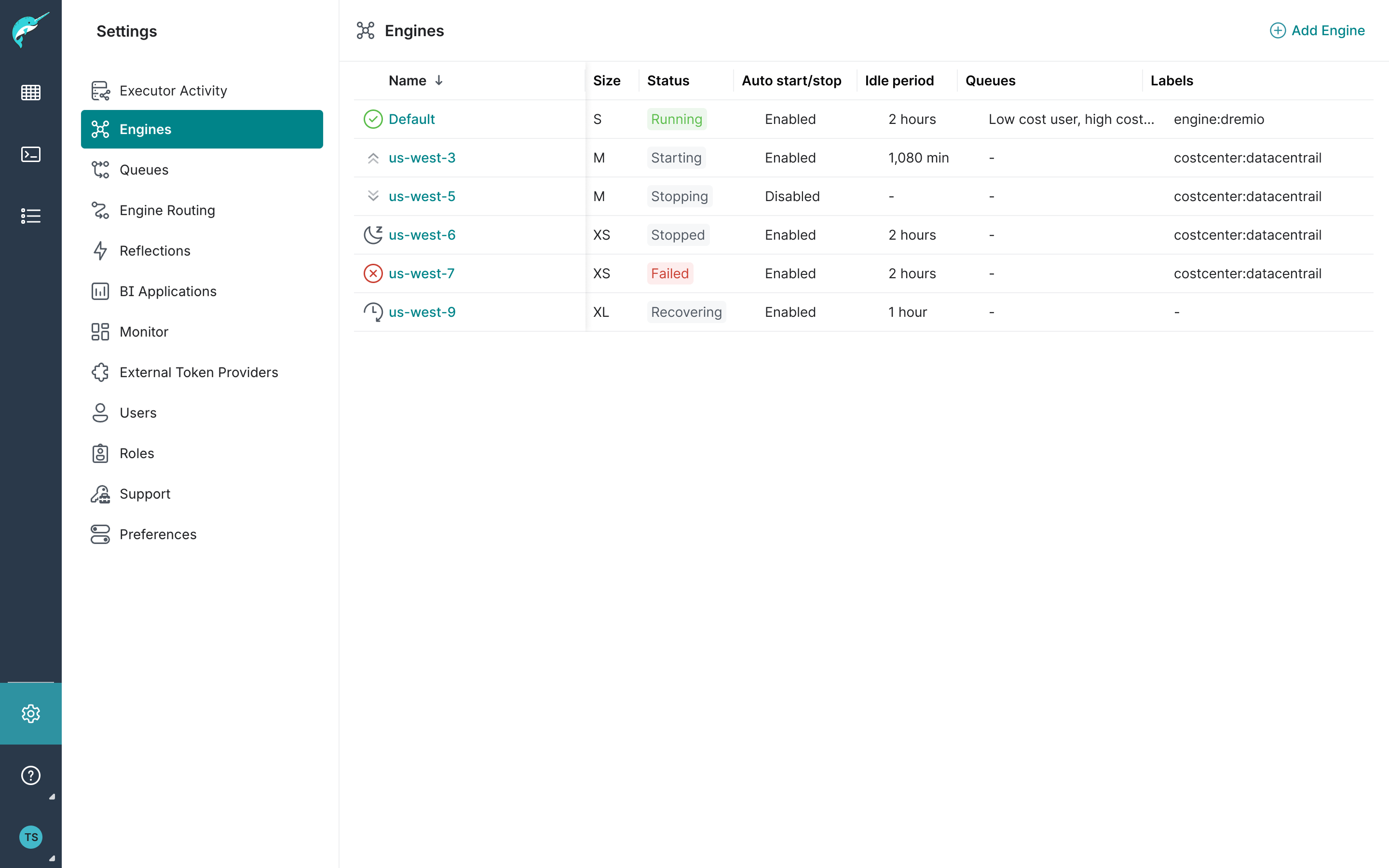The image size is (1389, 868).
Task: Click the Engines icon beside the page title
Action: click(366, 30)
